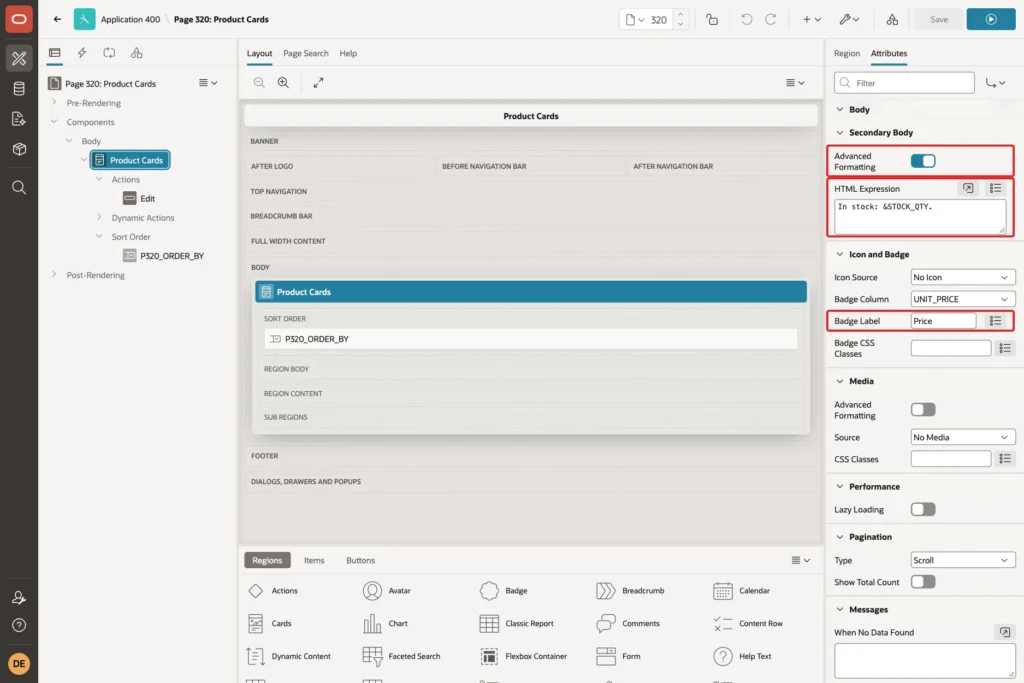Open the Create plus menu in toolbar
This screenshot has height=683, width=1024.
(x=812, y=20)
